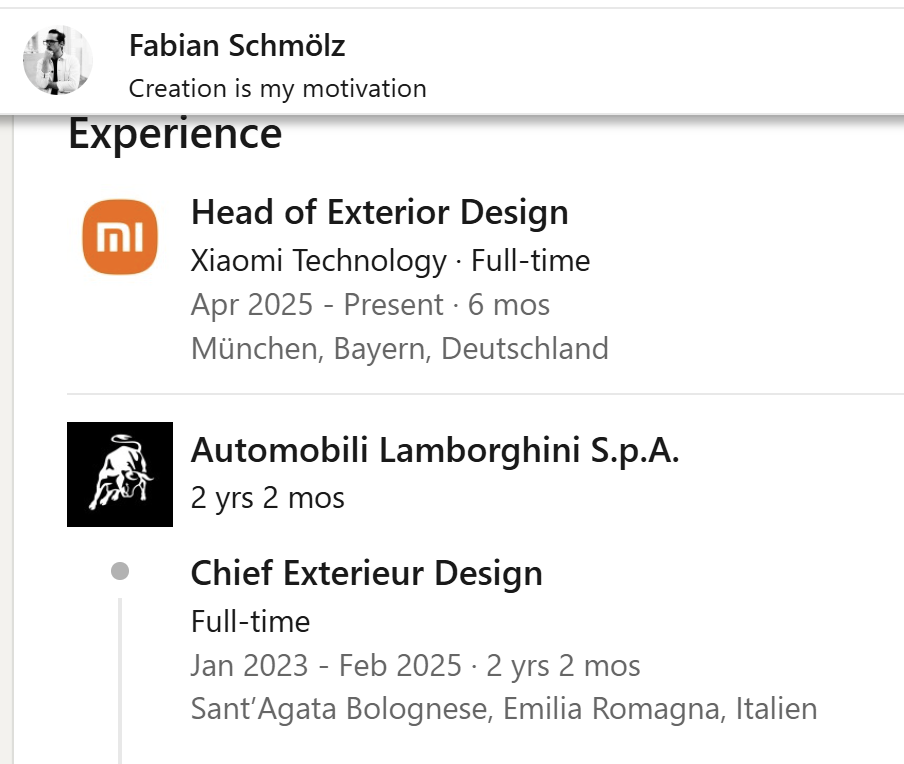The height and width of the screenshot is (764, 904).
Task: Click the Xiaomi Technology company logo
Action: tap(119, 236)
